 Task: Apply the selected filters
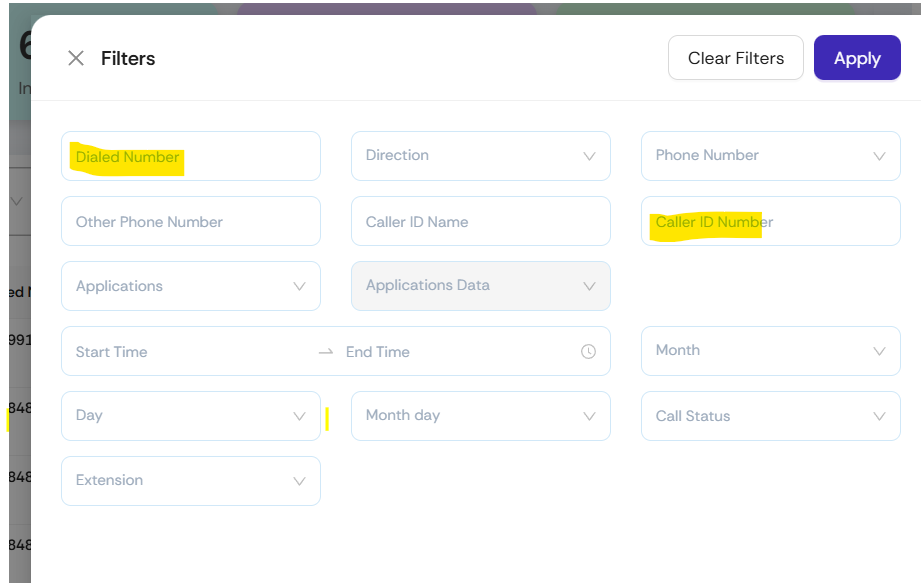(857, 58)
